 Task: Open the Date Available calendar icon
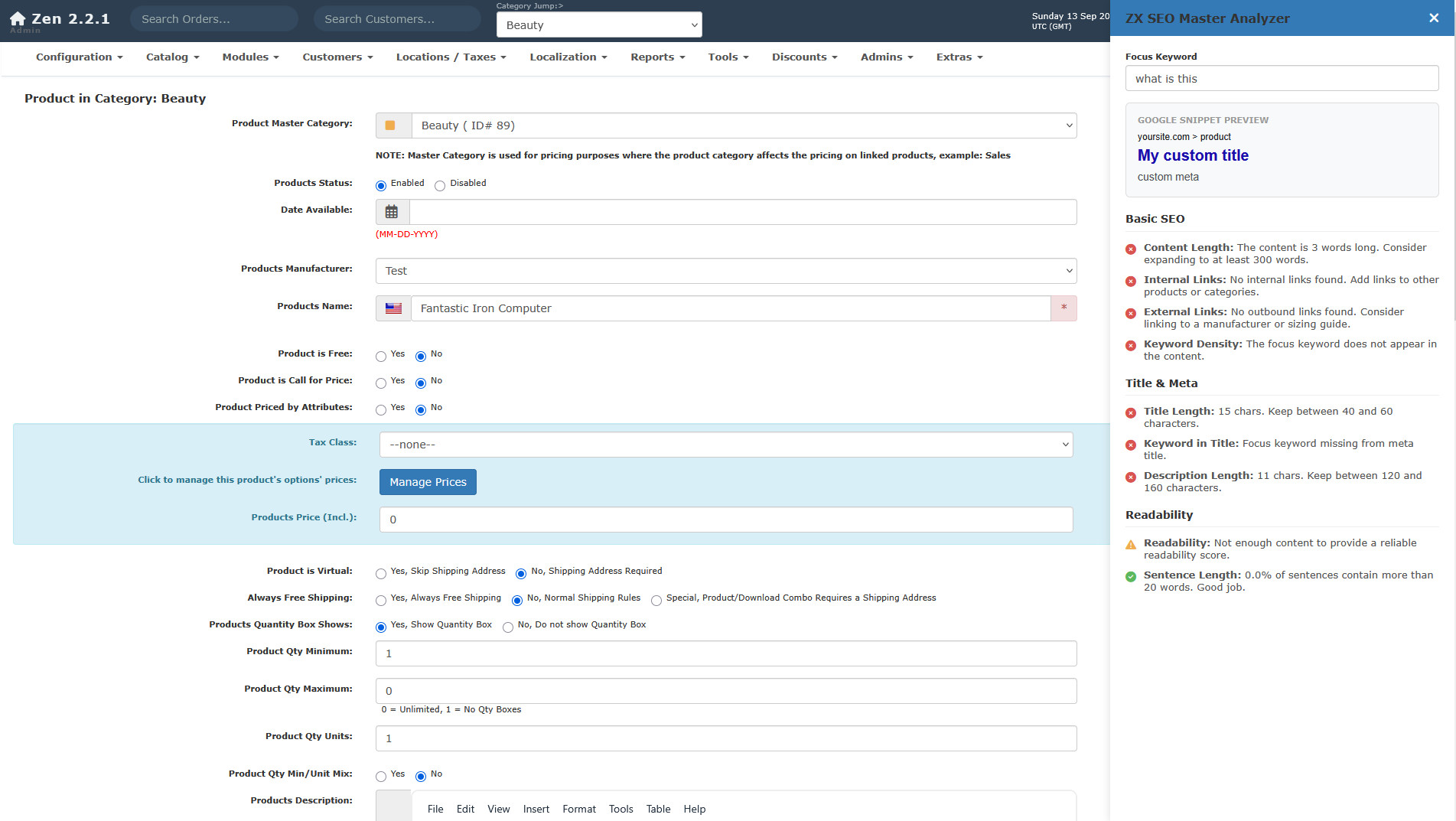point(392,212)
